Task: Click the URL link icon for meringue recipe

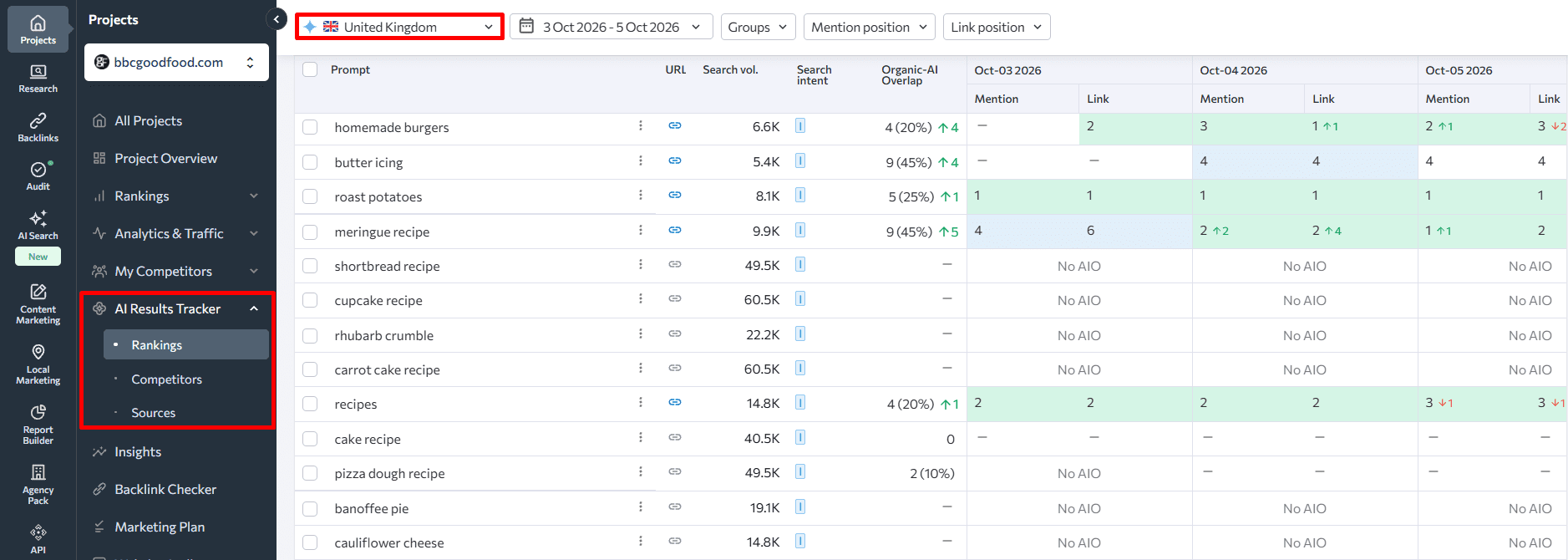Action: tap(675, 230)
